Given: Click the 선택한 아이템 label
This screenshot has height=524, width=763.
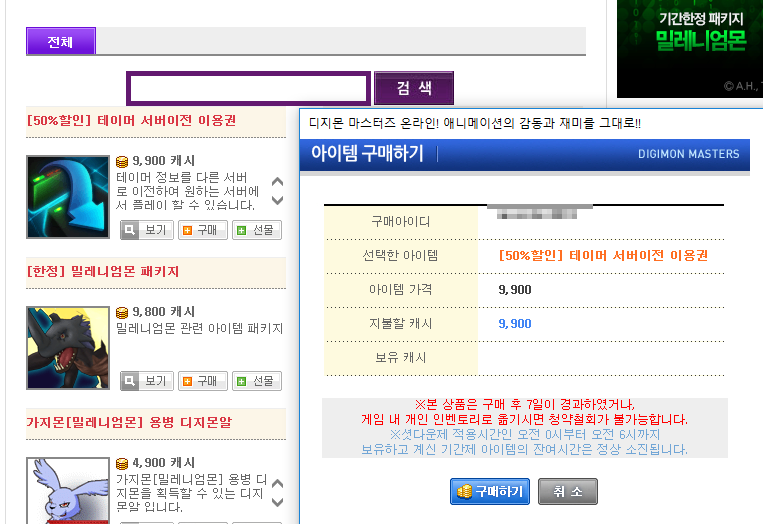Looking at the screenshot, I should (x=400, y=256).
